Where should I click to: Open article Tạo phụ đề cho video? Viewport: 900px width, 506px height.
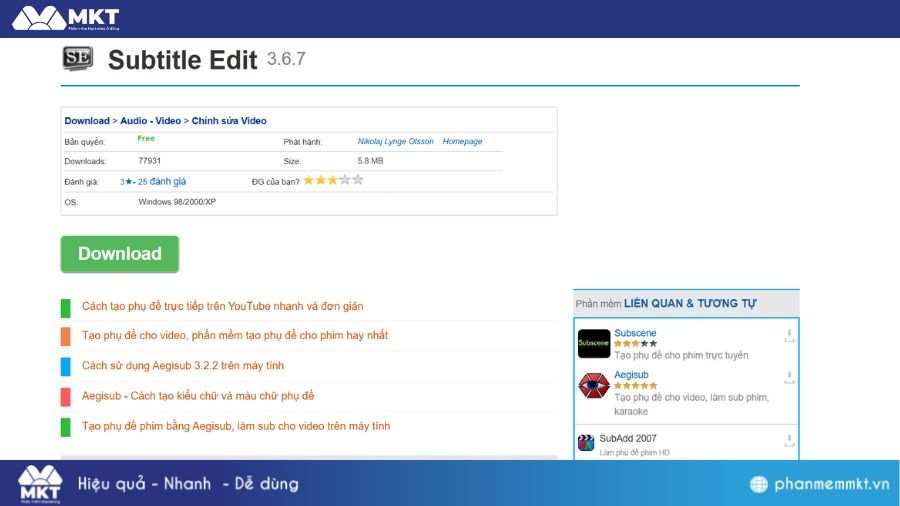235,335
